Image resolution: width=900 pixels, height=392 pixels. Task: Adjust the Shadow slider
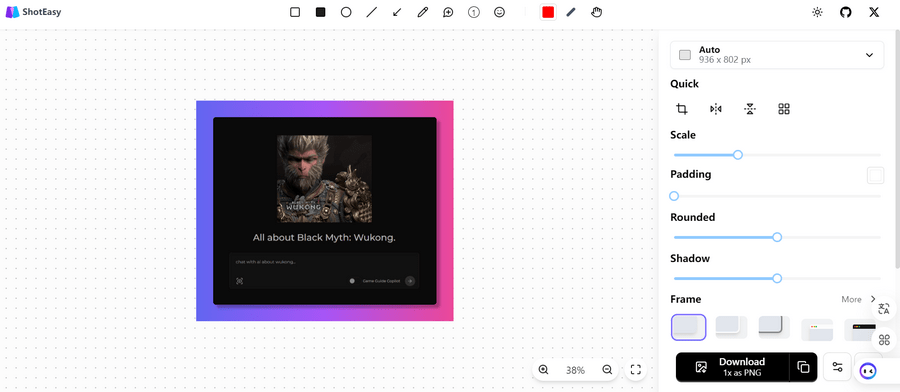[x=777, y=278]
